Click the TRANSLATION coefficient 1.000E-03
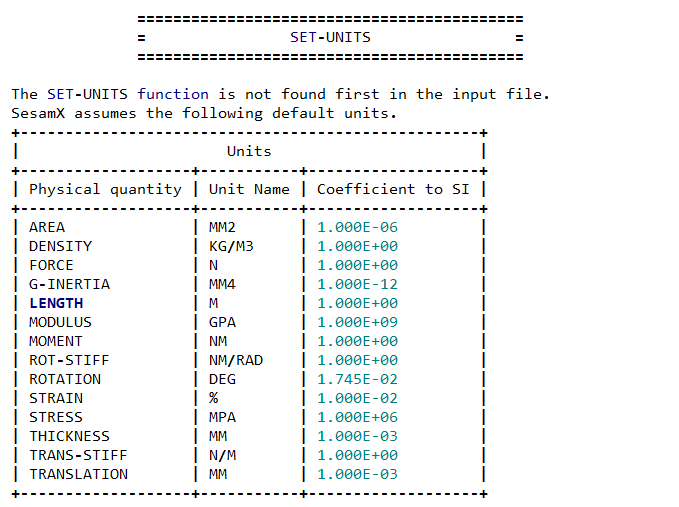The height and width of the screenshot is (507, 679). (x=357, y=475)
